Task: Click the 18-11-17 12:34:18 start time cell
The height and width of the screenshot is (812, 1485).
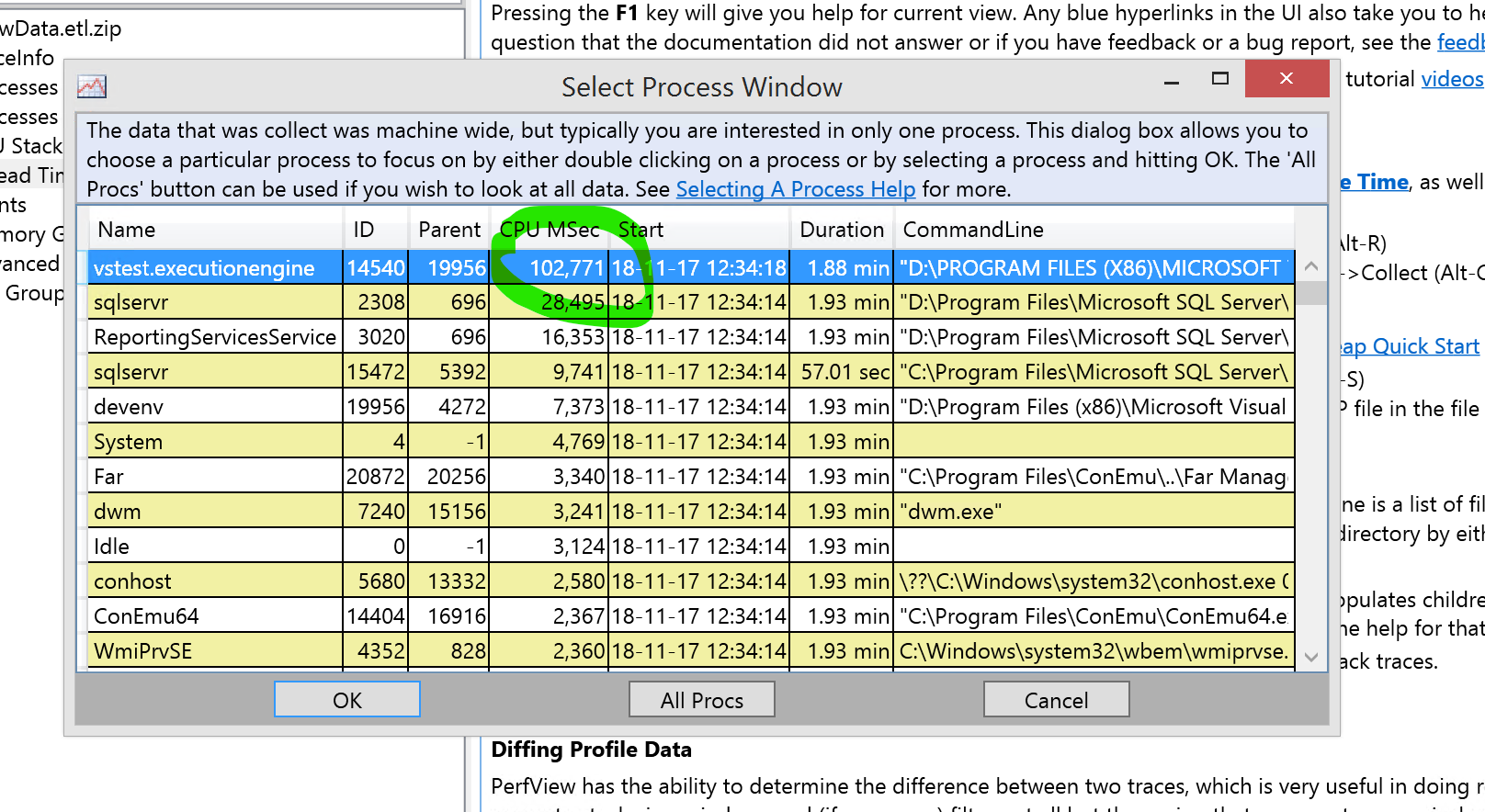Action: 698,268
